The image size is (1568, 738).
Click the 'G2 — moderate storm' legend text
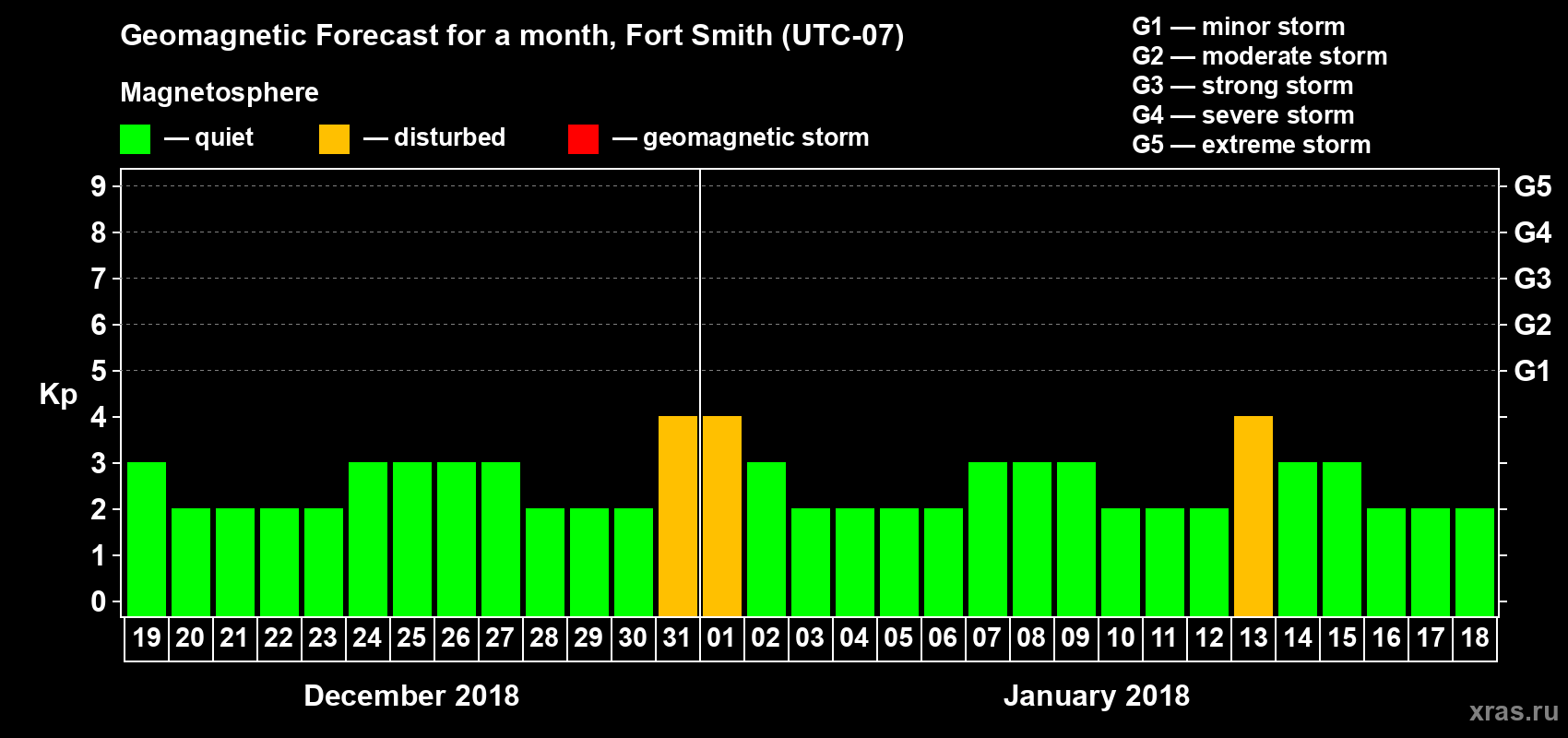tap(1260, 56)
